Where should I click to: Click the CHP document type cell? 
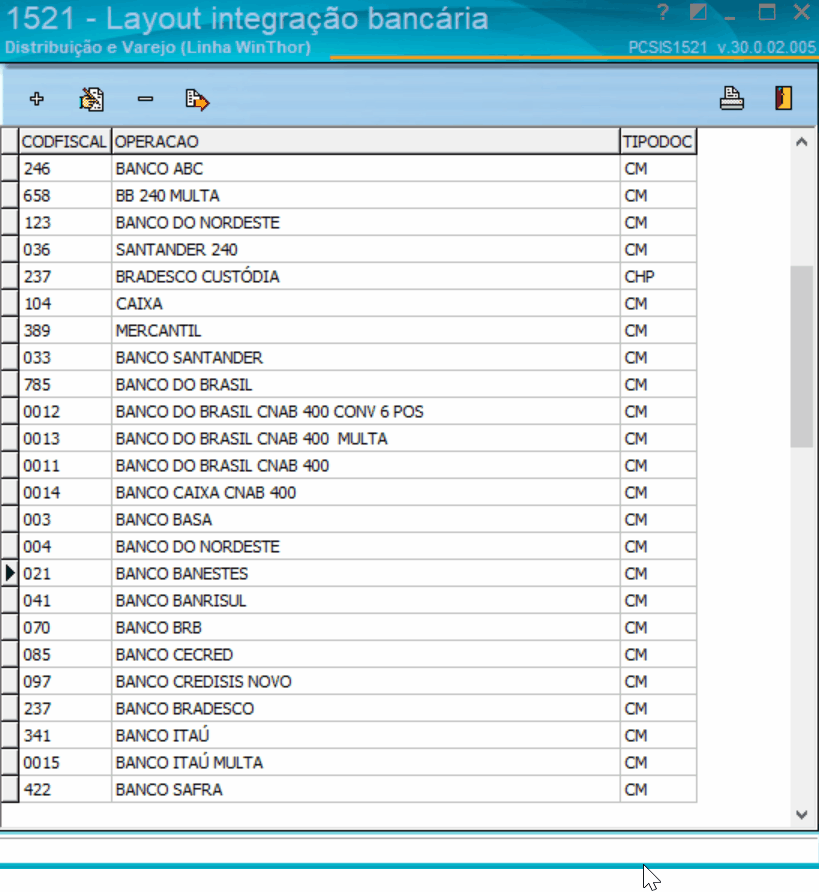pyautogui.click(x=658, y=276)
